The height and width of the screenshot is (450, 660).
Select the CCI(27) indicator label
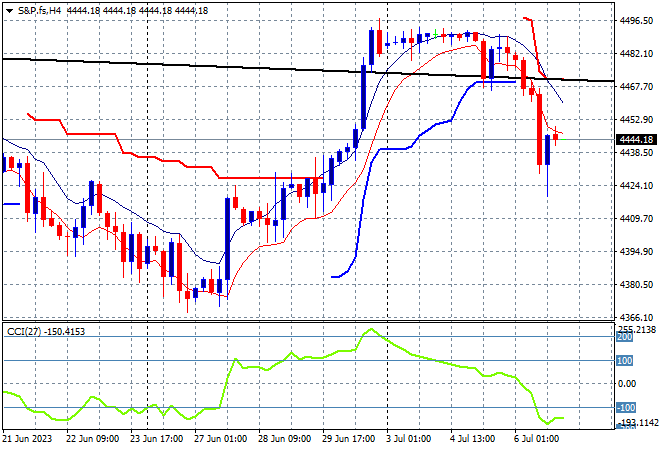point(24,332)
